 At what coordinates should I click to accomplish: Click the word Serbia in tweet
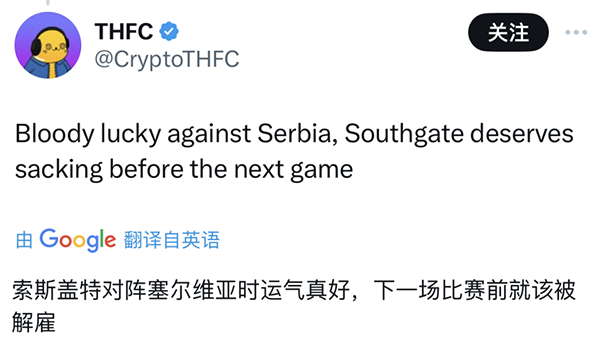coord(297,134)
